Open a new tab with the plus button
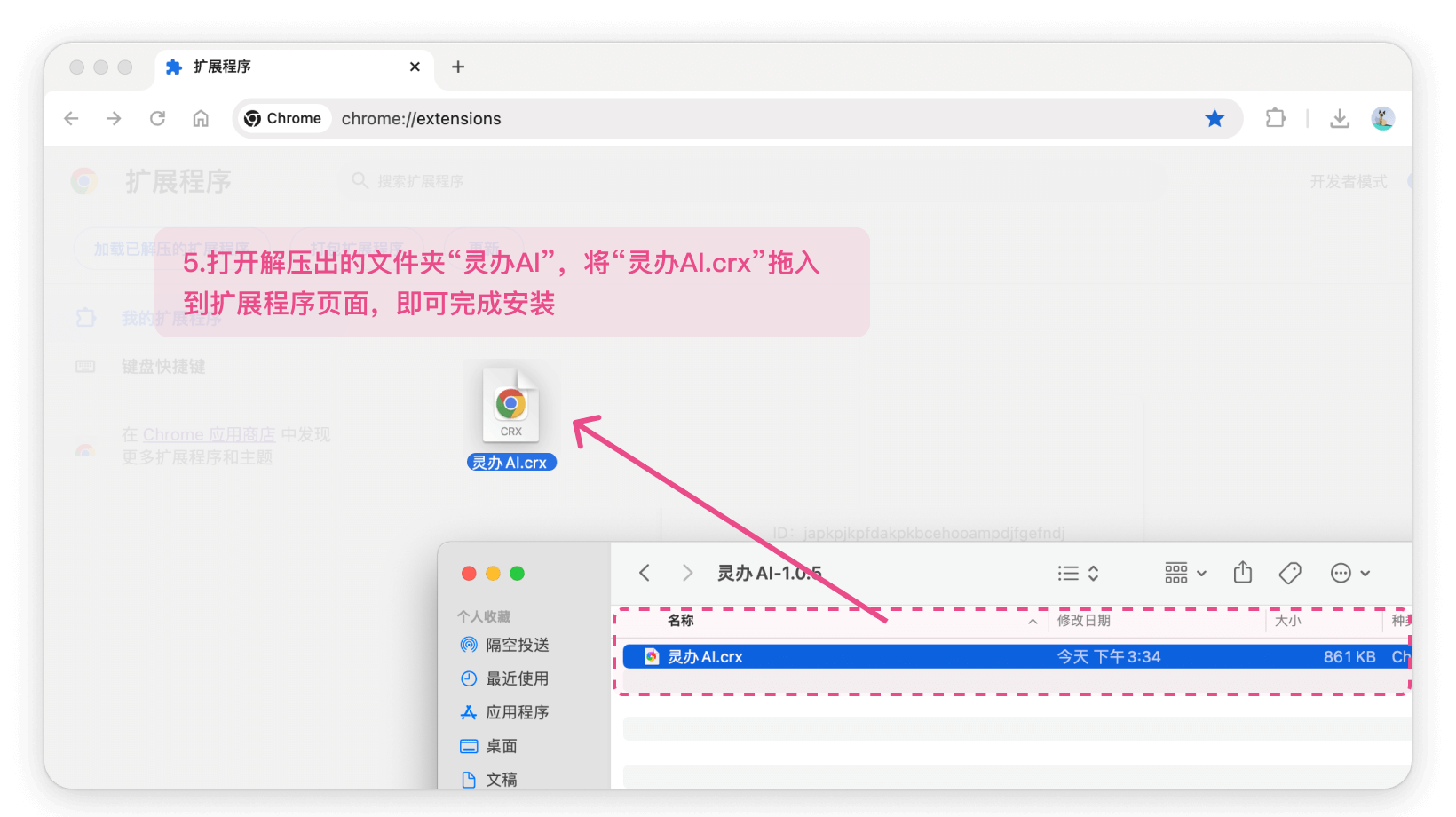This screenshot has width=1456, height=817. pyautogui.click(x=458, y=67)
